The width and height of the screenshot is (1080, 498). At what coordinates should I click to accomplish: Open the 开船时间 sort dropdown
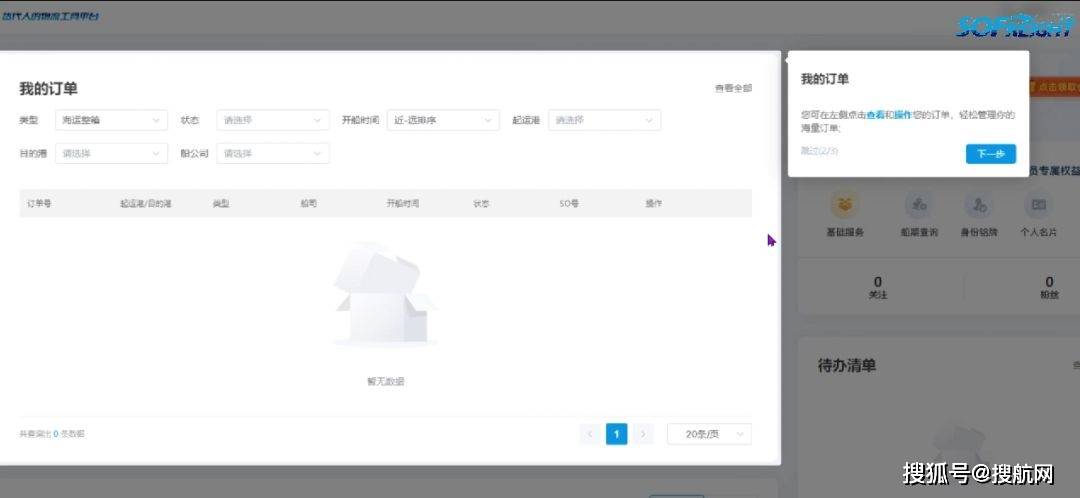tap(443, 120)
